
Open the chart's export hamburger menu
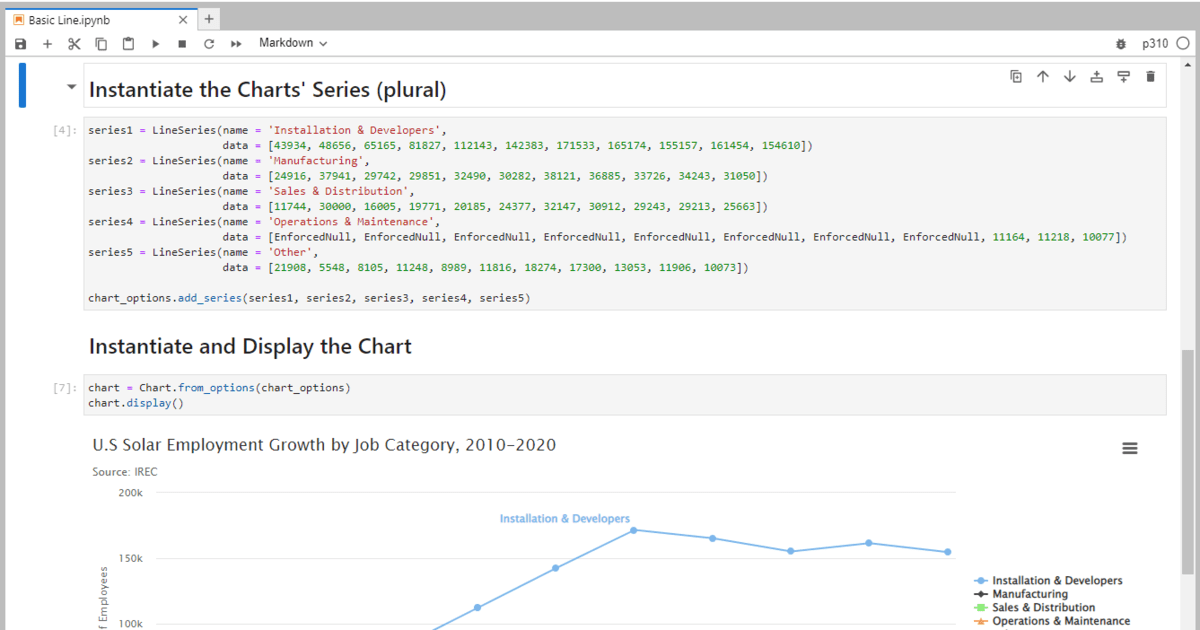1128,447
